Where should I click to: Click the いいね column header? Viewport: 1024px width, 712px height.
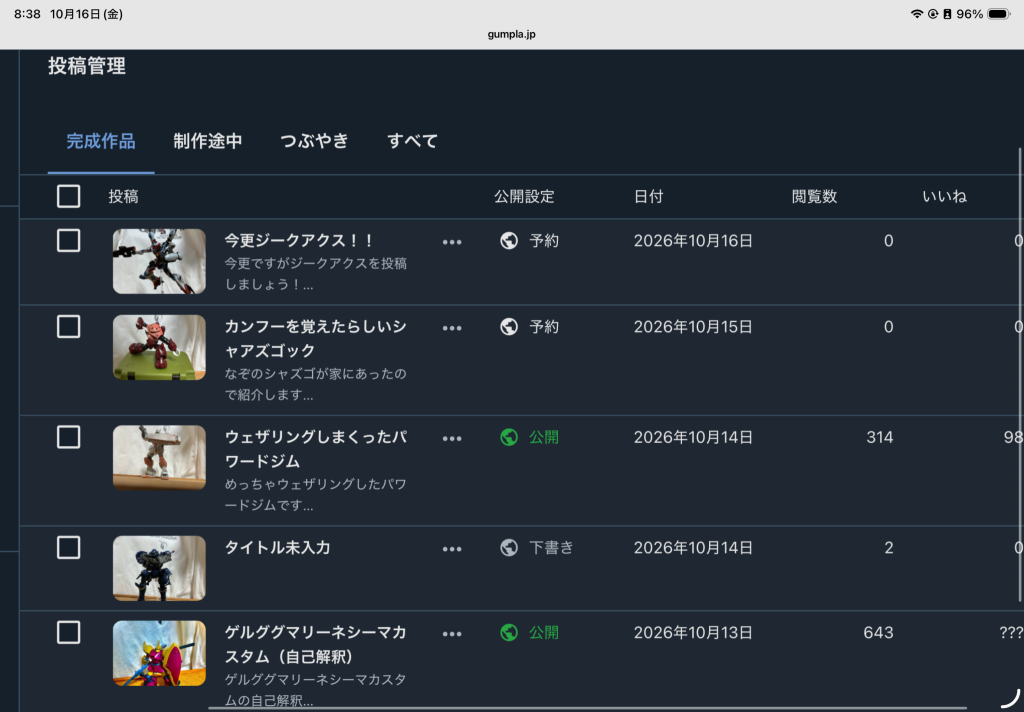coord(944,197)
